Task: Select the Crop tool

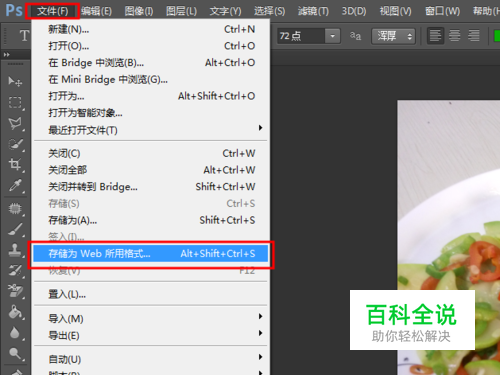Action: click(15, 164)
